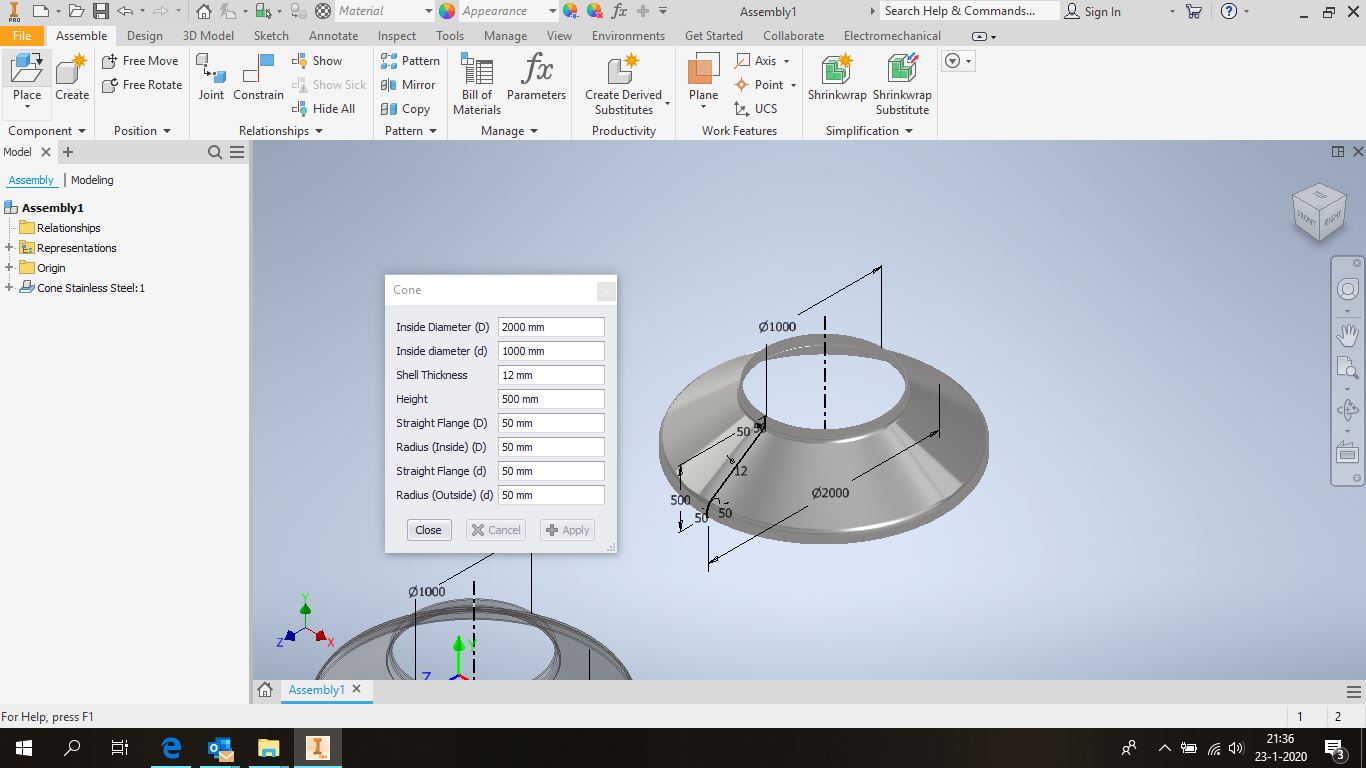Click the Height value field
The image size is (1366, 768).
(x=550, y=399)
